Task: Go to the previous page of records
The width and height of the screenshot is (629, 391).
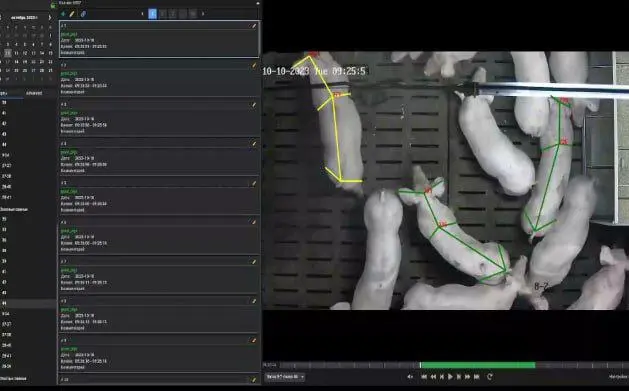Action: point(142,14)
